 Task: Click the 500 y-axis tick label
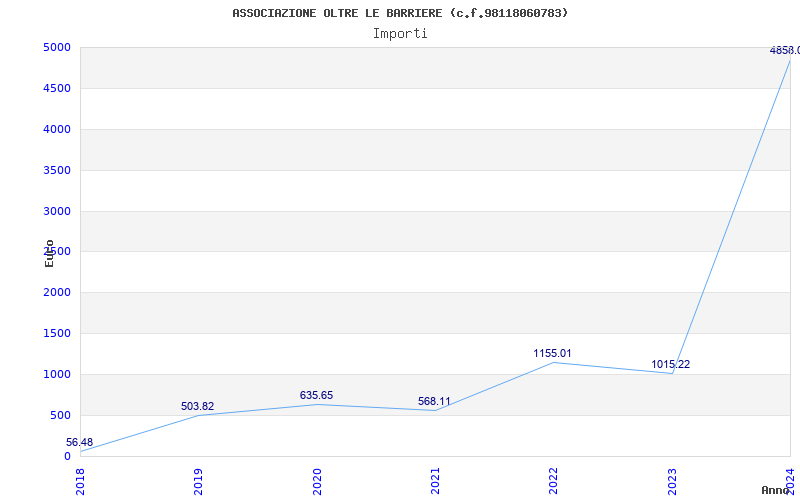(x=60, y=415)
